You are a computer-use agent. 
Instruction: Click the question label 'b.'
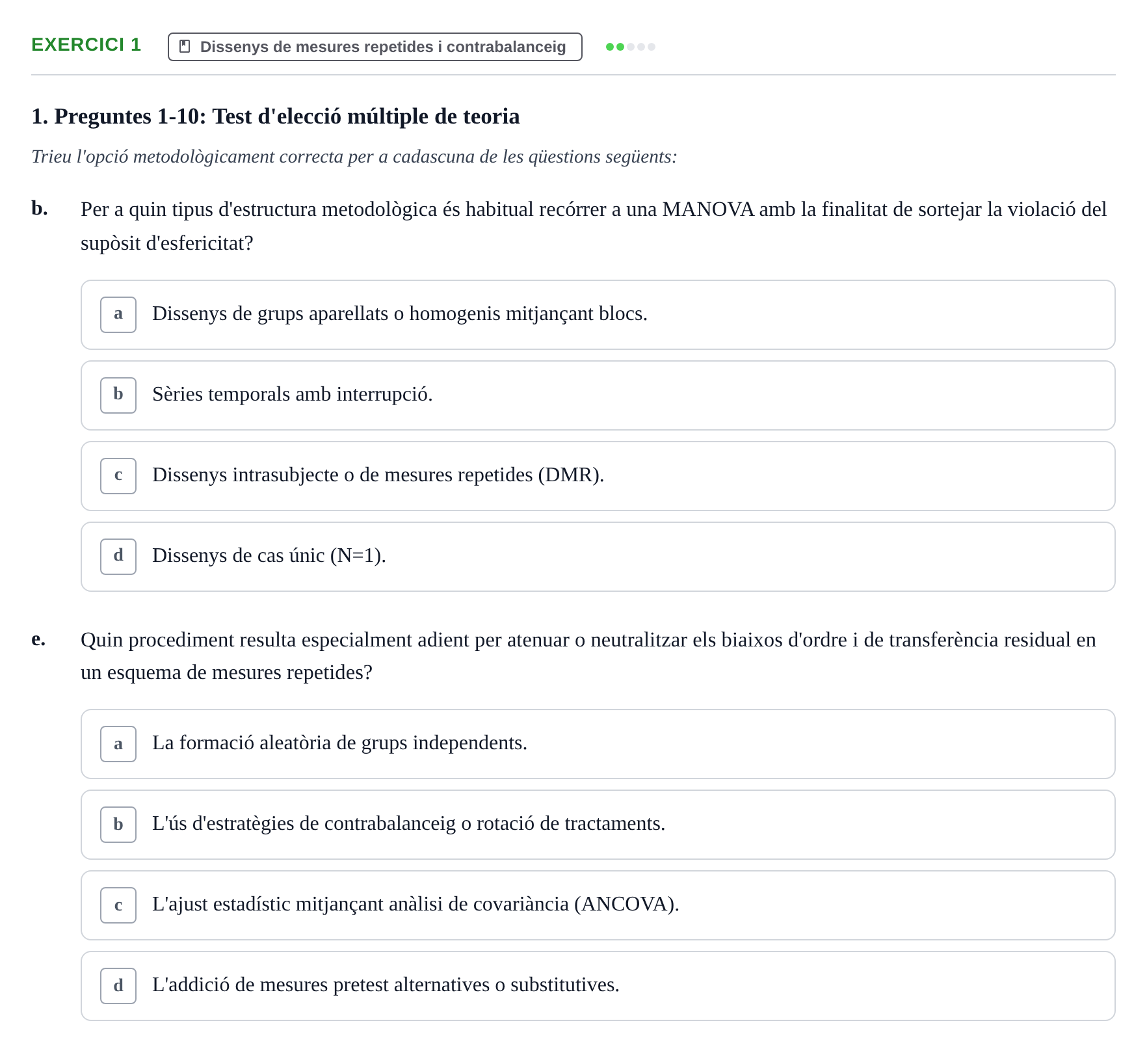(40, 209)
